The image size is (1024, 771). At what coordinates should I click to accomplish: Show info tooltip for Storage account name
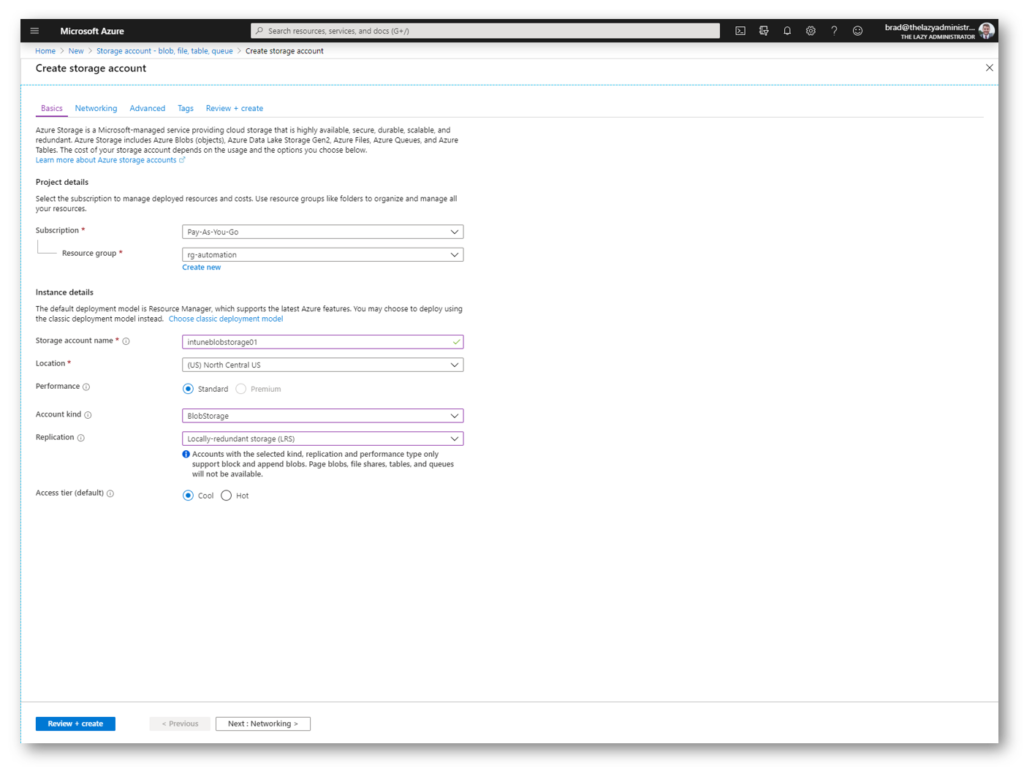(126, 341)
